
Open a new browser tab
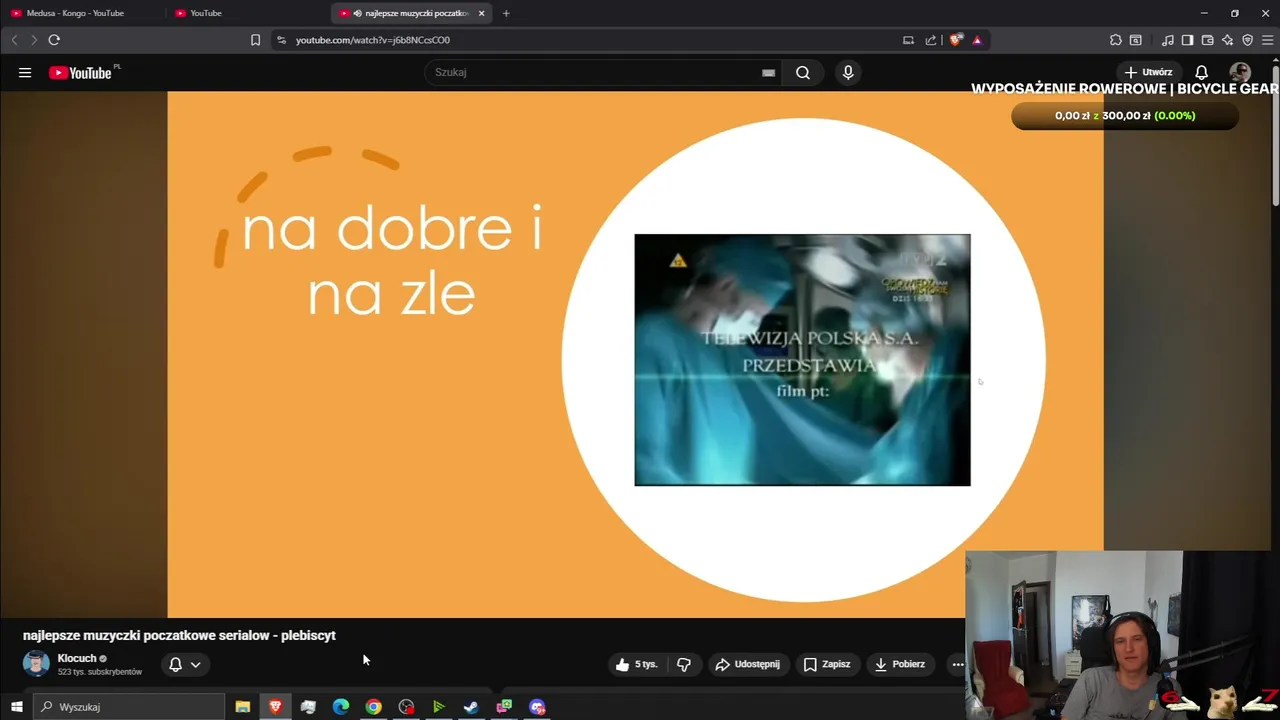tap(506, 13)
